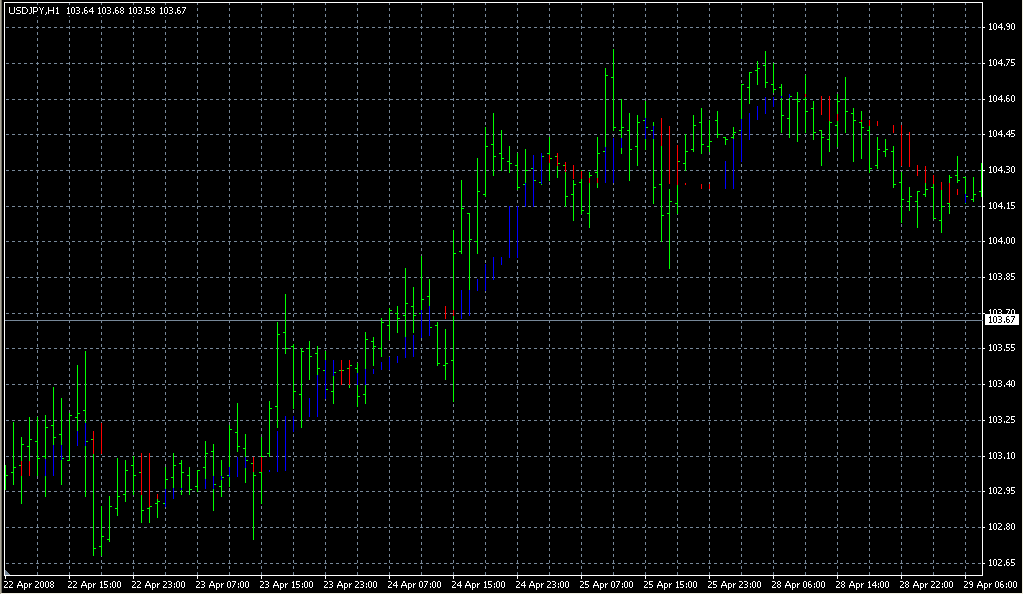The height and width of the screenshot is (594, 1024).
Task: Click the 24 Apr 23:00 time label
Action: tap(544, 584)
